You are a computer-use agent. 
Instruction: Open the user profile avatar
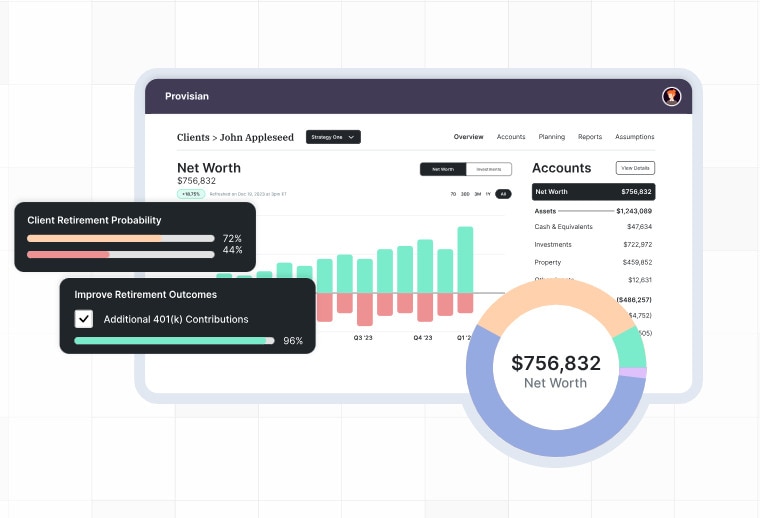(x=671, y=96)
